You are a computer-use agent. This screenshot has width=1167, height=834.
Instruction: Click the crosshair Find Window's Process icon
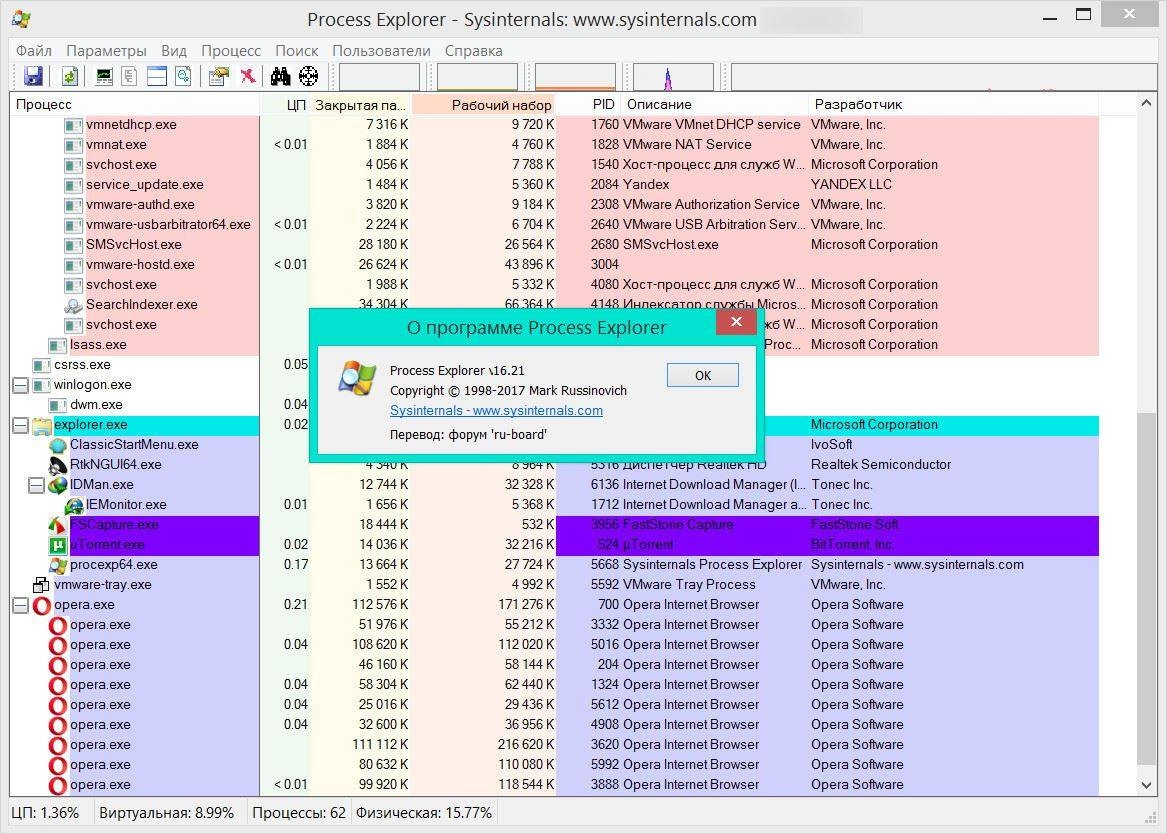coord(308,76)
